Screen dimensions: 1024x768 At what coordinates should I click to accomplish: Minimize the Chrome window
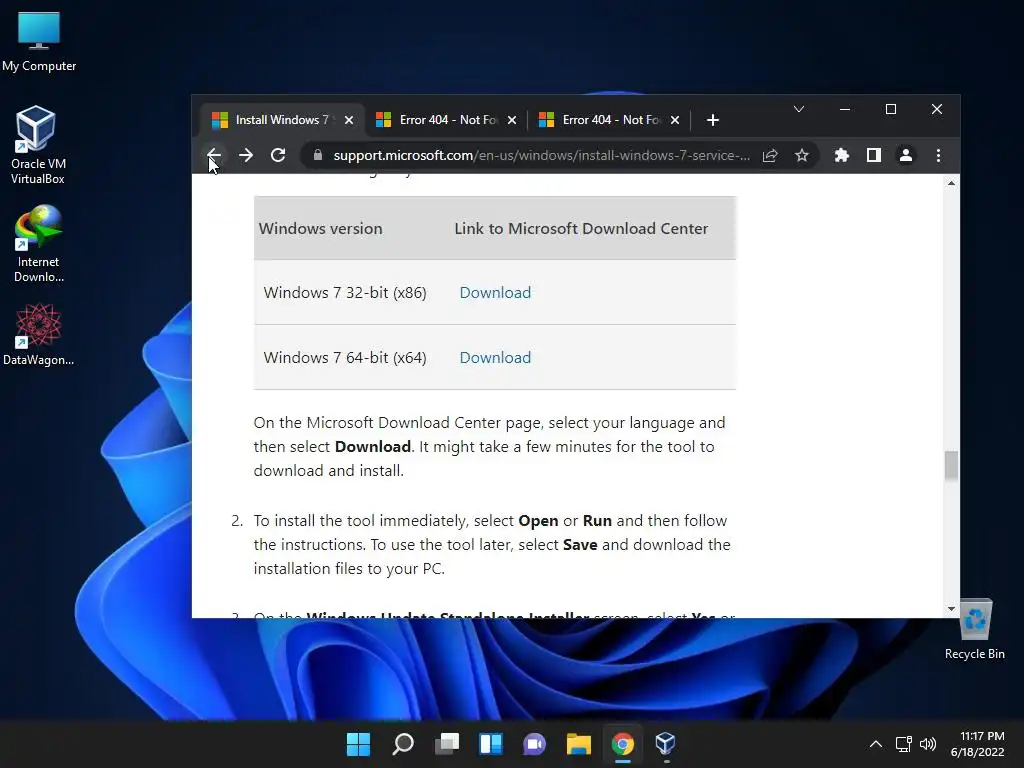point(845,109)
